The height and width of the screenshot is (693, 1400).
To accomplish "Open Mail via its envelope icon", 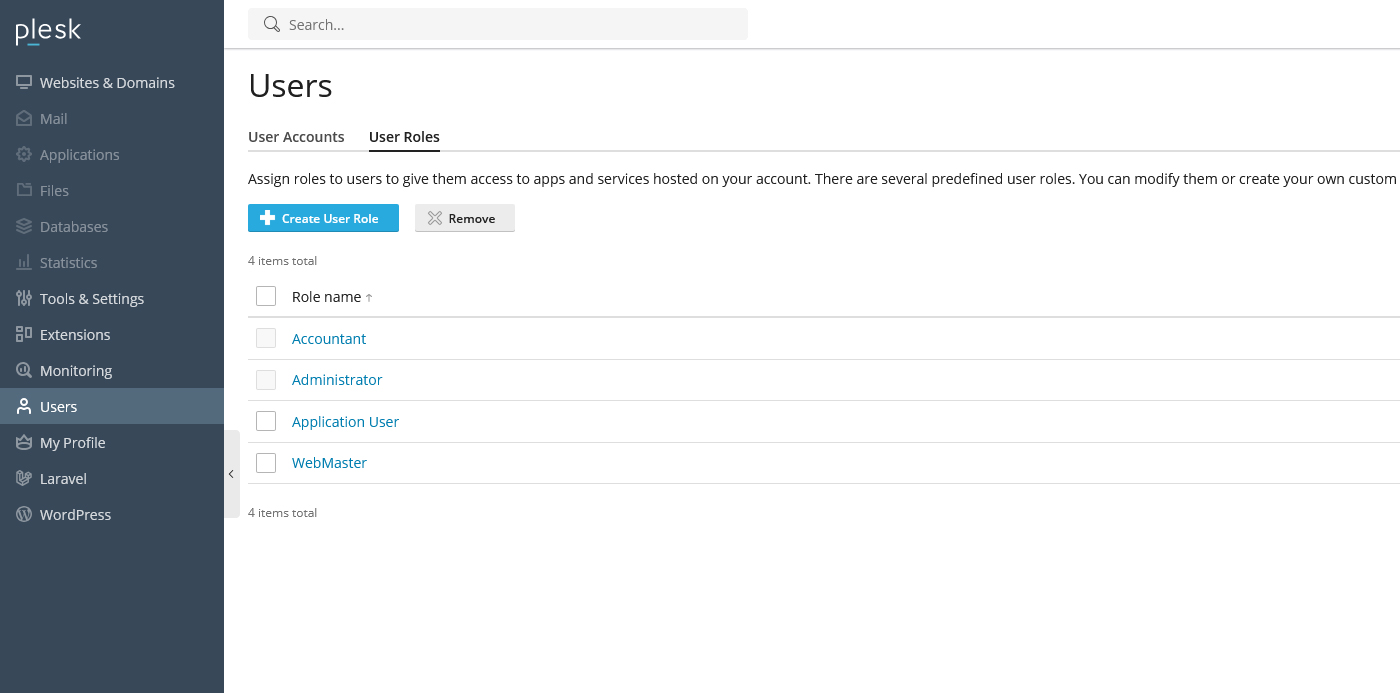I will 24,119.
